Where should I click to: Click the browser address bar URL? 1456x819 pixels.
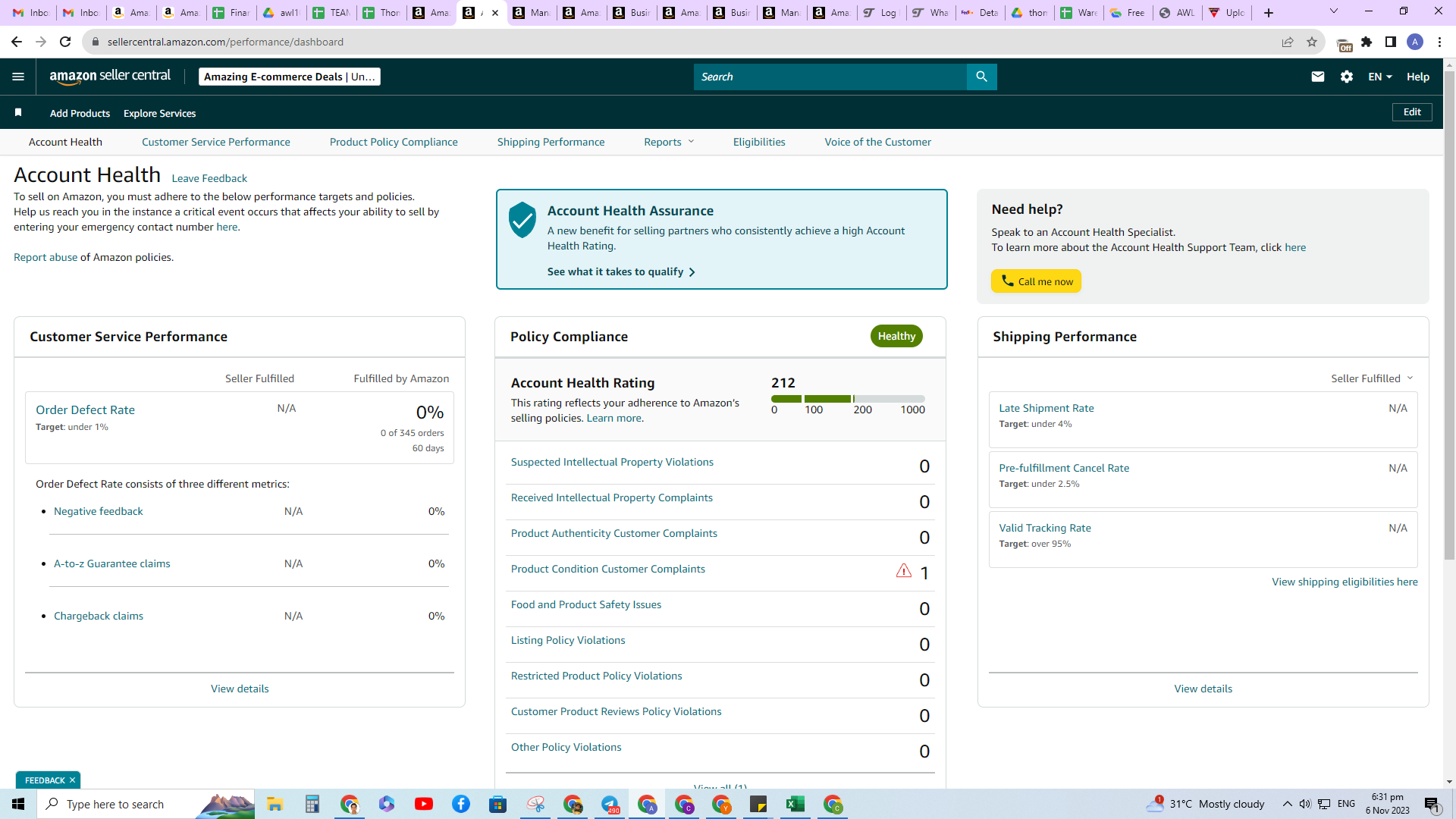(x=225, y=42)
